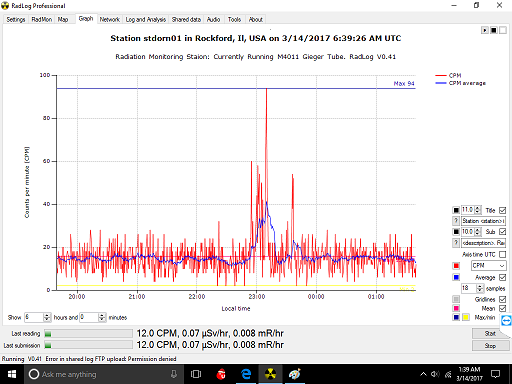
Task: Toggle the Sub subtitle checkbox
Action: coord(503,231)
